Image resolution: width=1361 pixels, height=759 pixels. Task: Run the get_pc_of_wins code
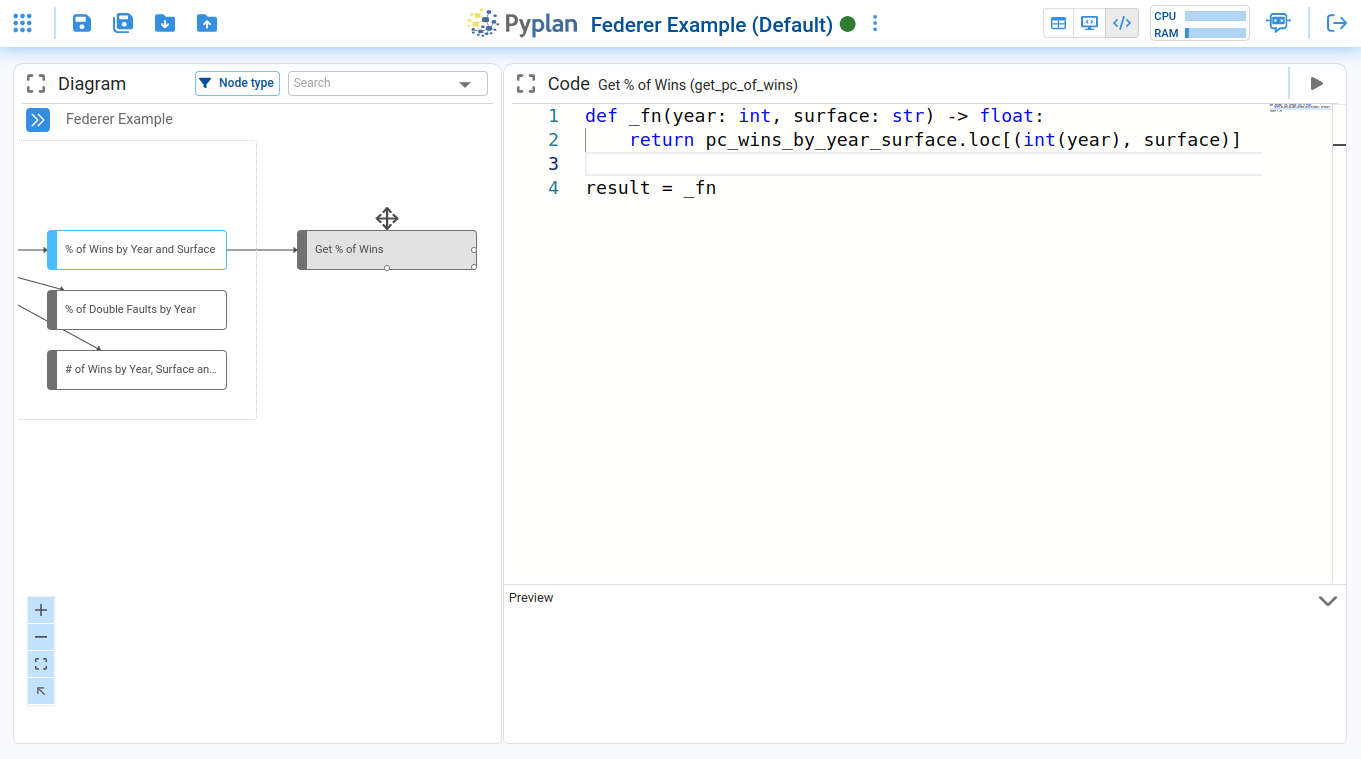pyautogui.click(x=1317, y=83)
